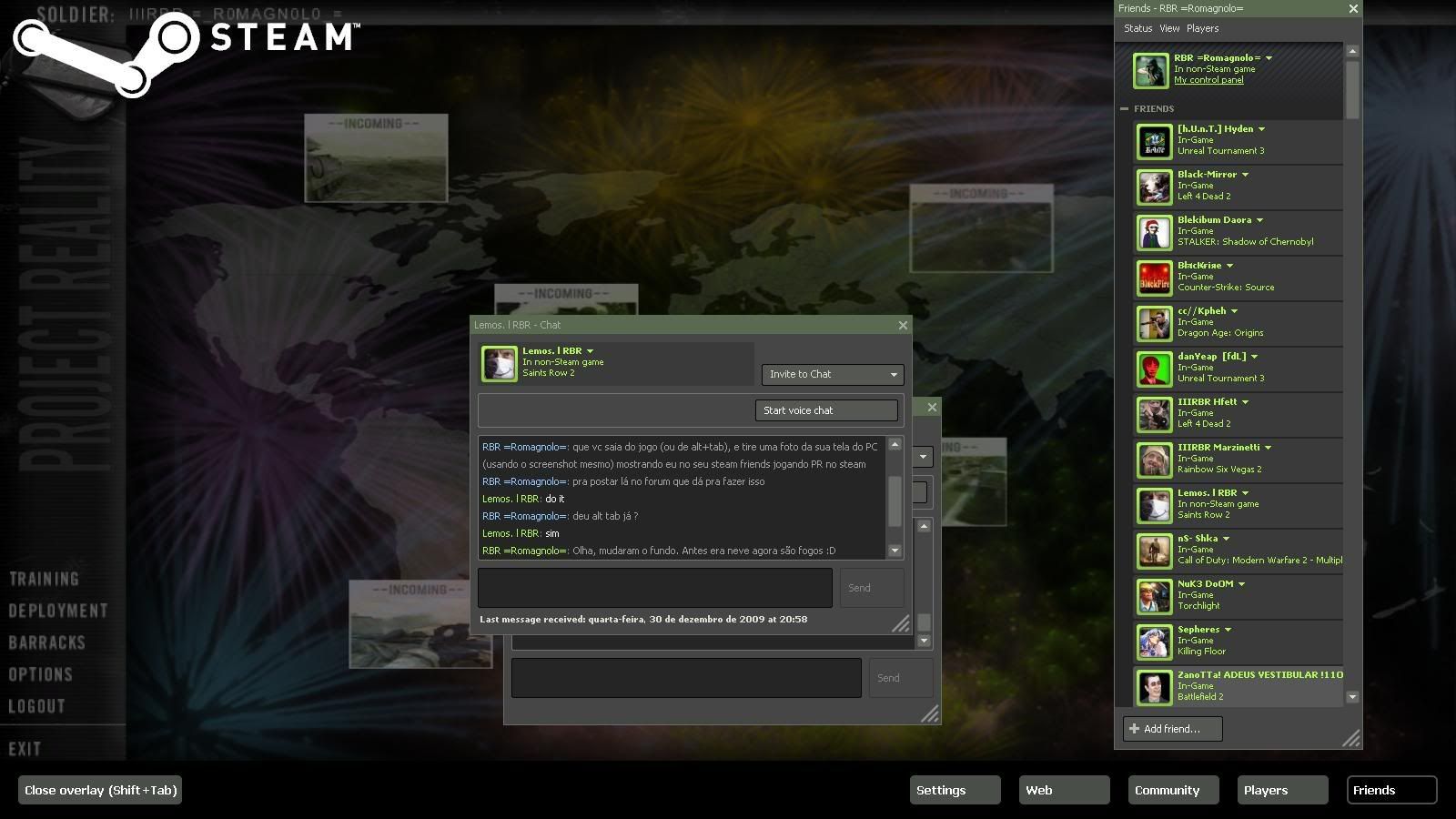The height and width of the screenshot is (819, 1456).
Task: Click Blekibum Daora's avatar in friends list
Action: click(x=1154, y=232)
